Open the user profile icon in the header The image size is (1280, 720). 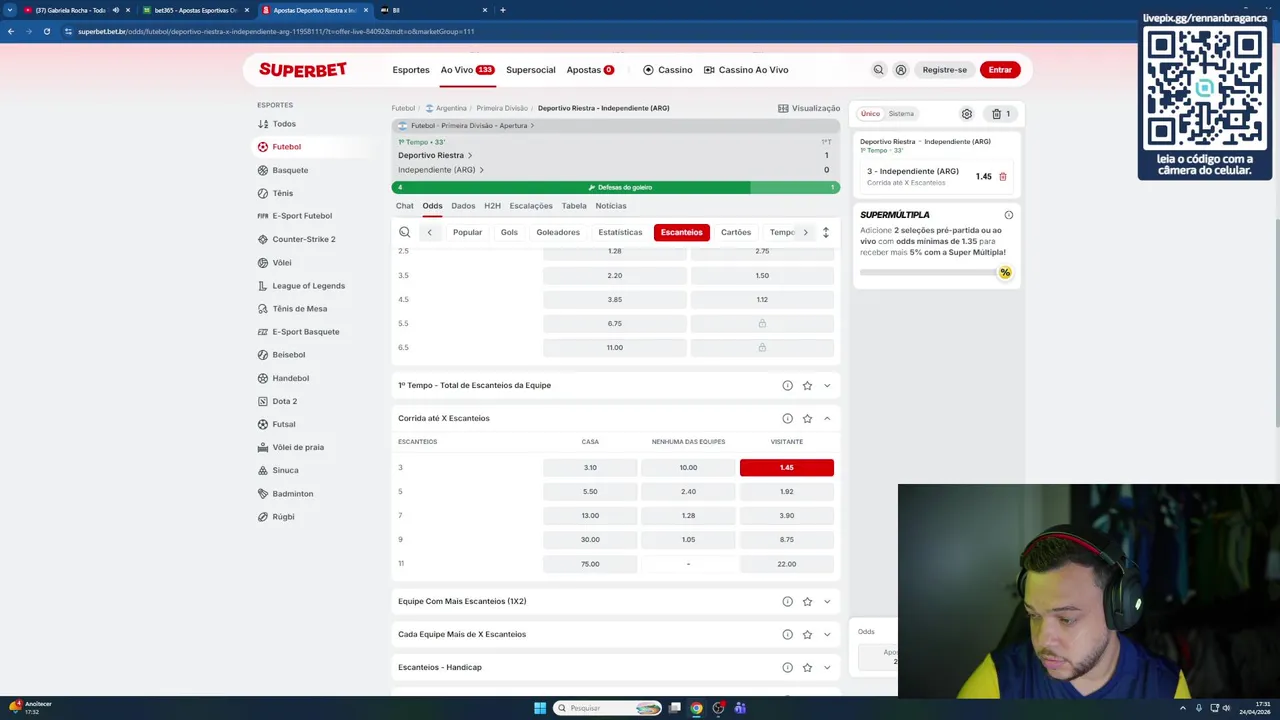point(901,70)
